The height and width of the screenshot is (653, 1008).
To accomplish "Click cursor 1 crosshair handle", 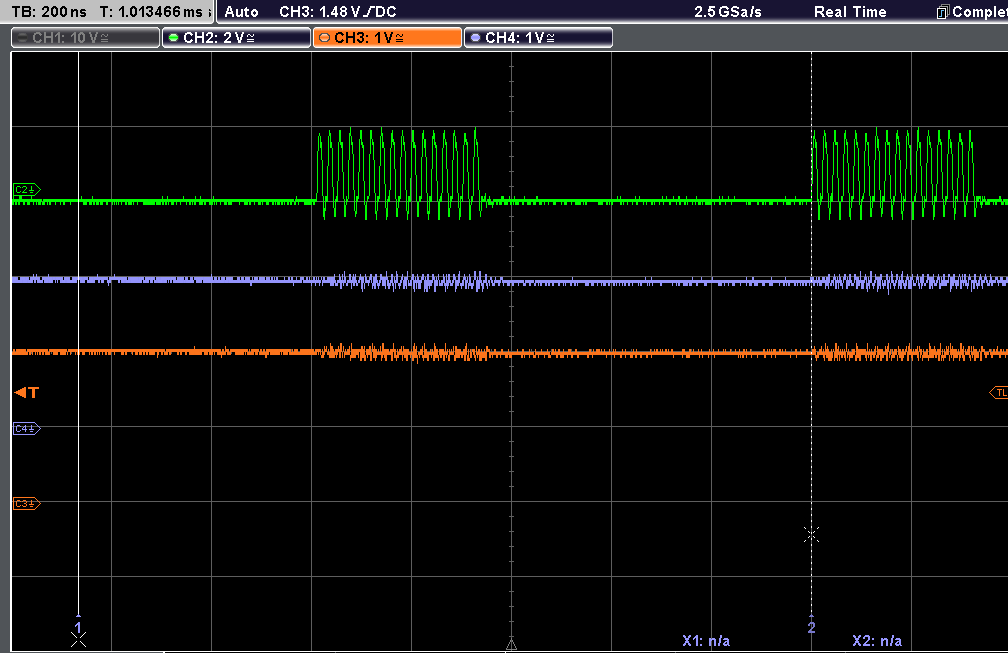I will [x=78, y=640].
